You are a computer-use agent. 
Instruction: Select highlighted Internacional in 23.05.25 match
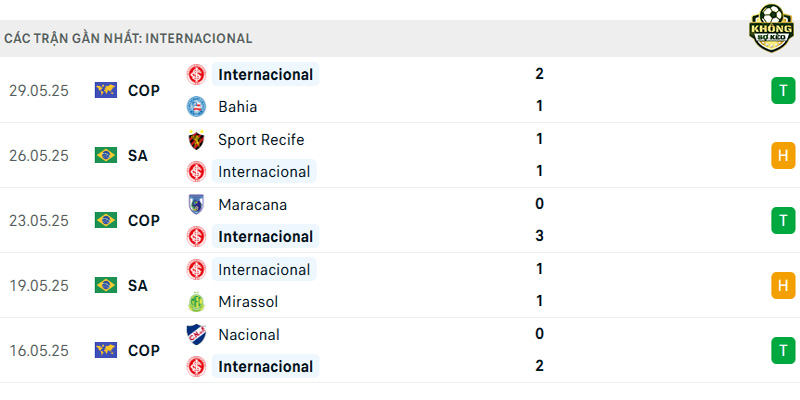pos(265,237)
